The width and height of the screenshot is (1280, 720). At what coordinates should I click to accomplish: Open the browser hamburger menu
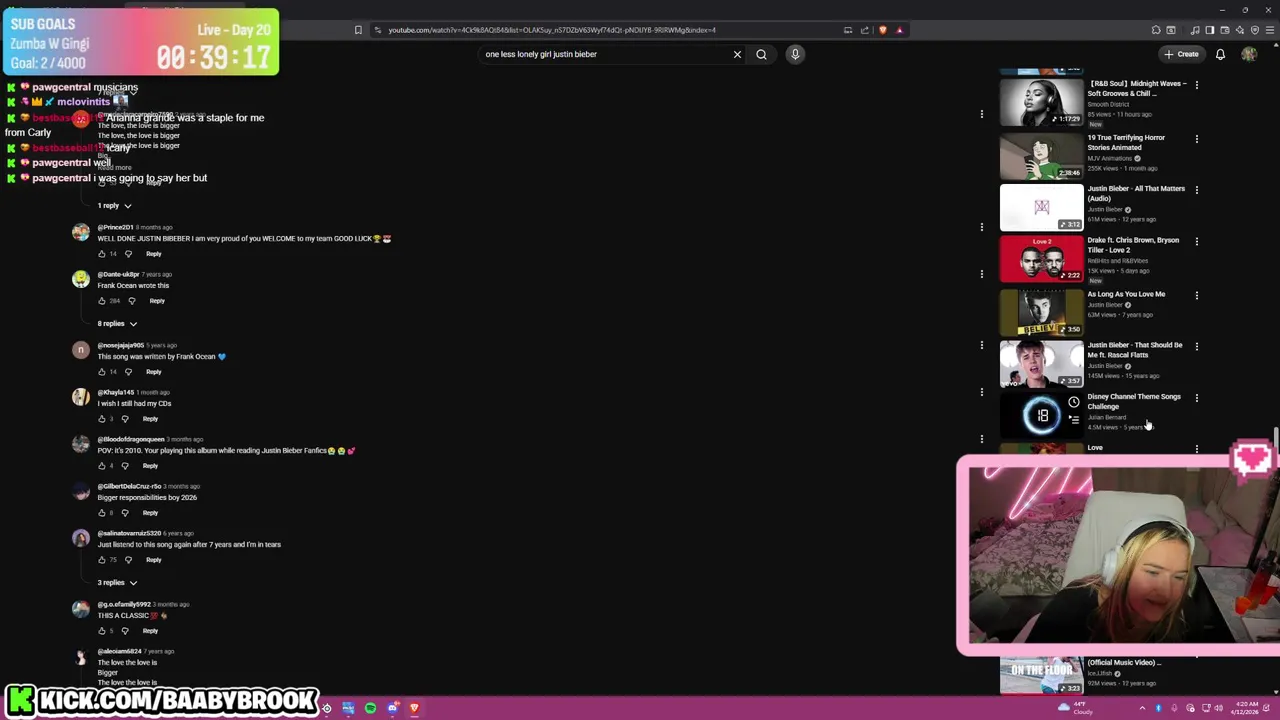tap(1270, 30)
